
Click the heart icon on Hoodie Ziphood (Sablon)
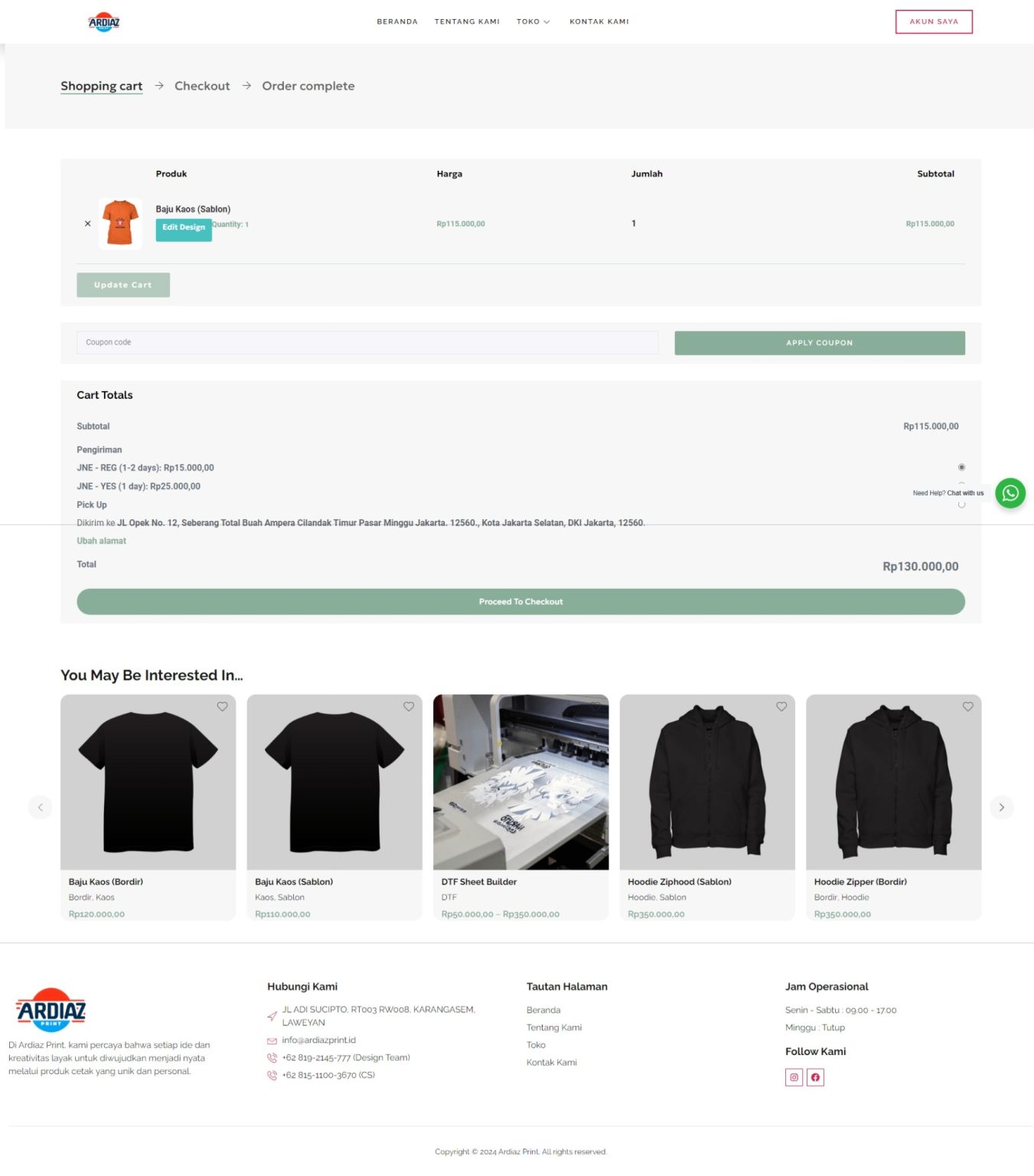point(781,707)
